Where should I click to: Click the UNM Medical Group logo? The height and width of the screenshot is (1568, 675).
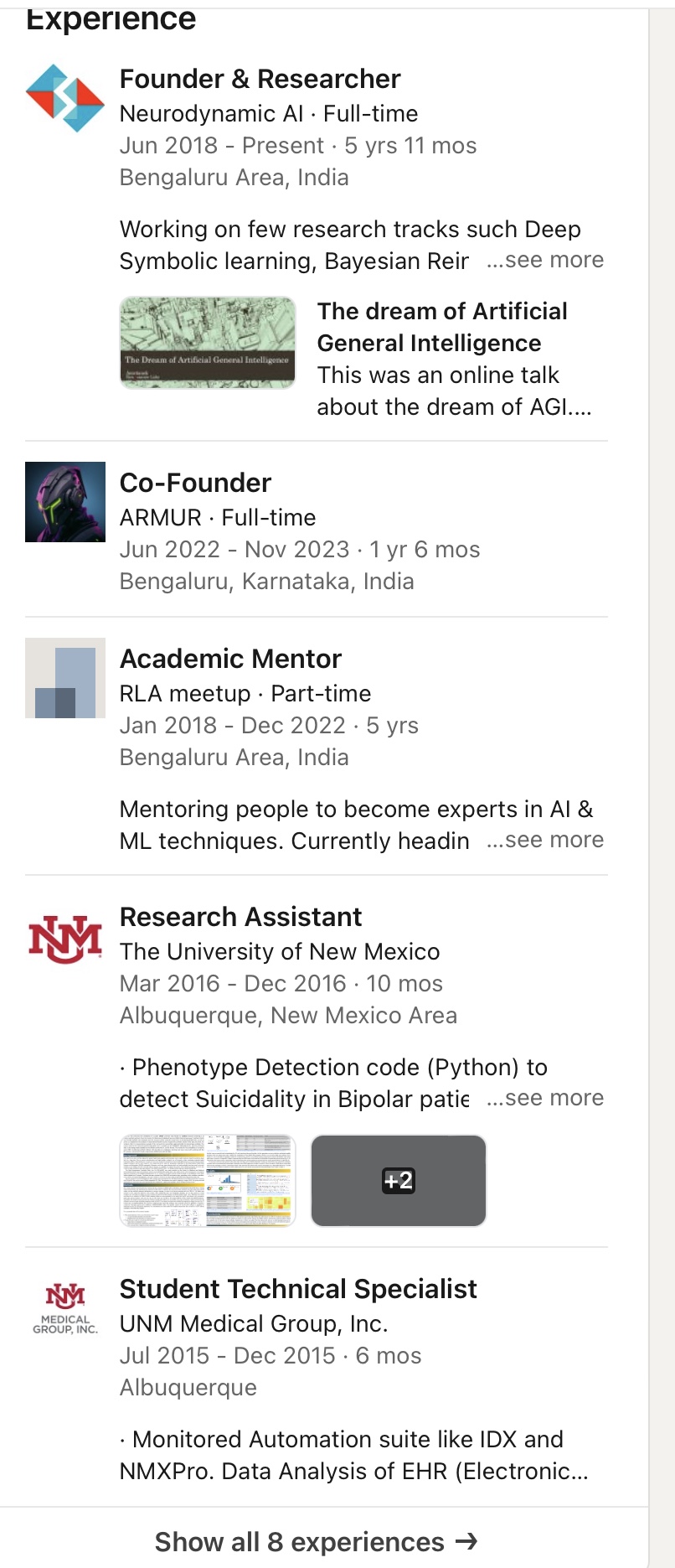65,1308
